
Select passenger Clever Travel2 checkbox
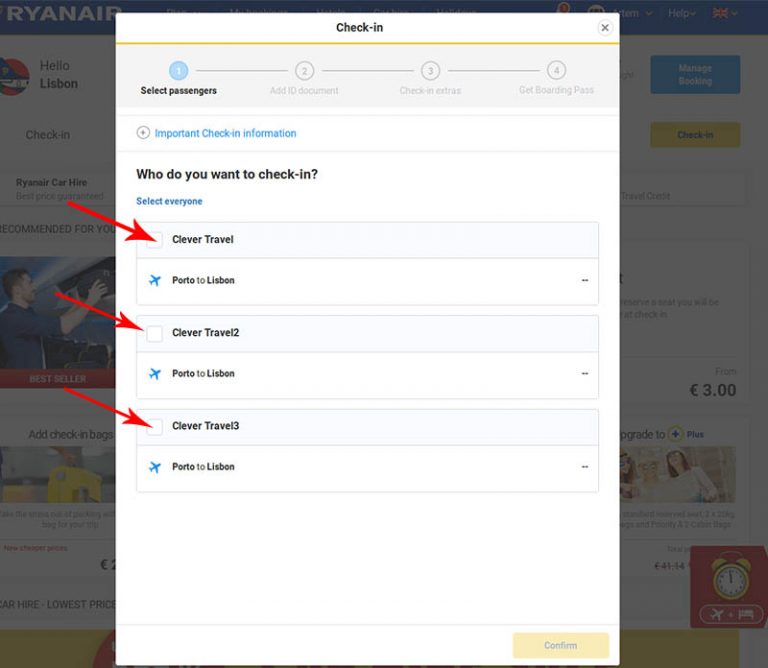[x=155, y=333]
